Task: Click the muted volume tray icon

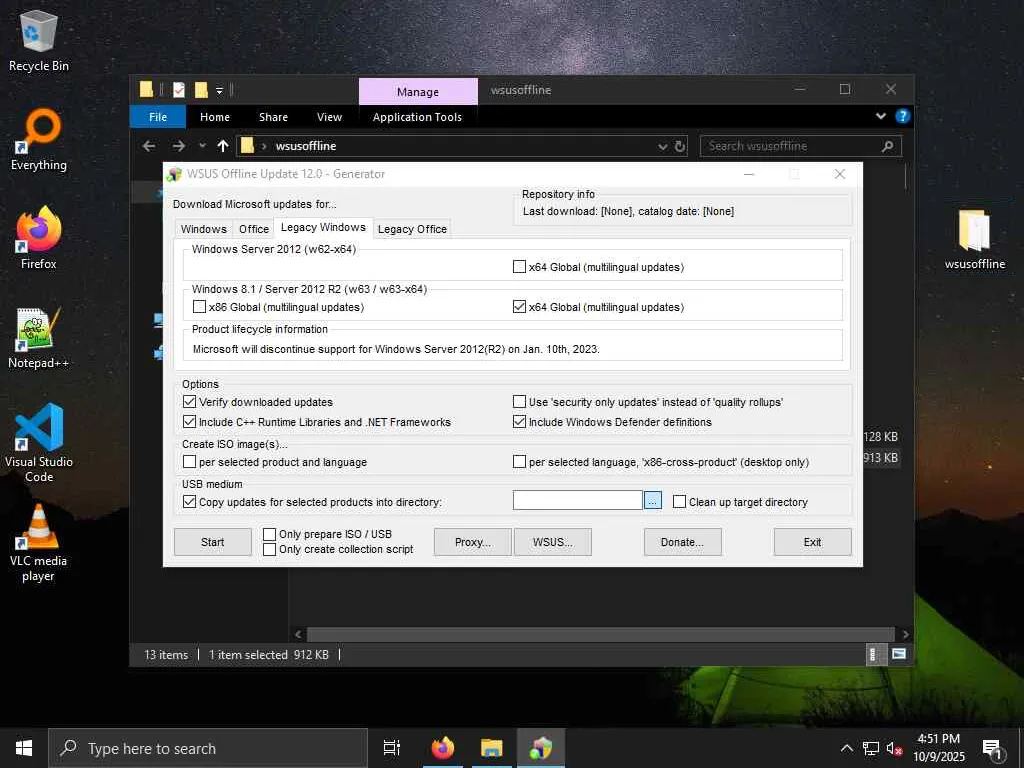Action: [894, 748]
